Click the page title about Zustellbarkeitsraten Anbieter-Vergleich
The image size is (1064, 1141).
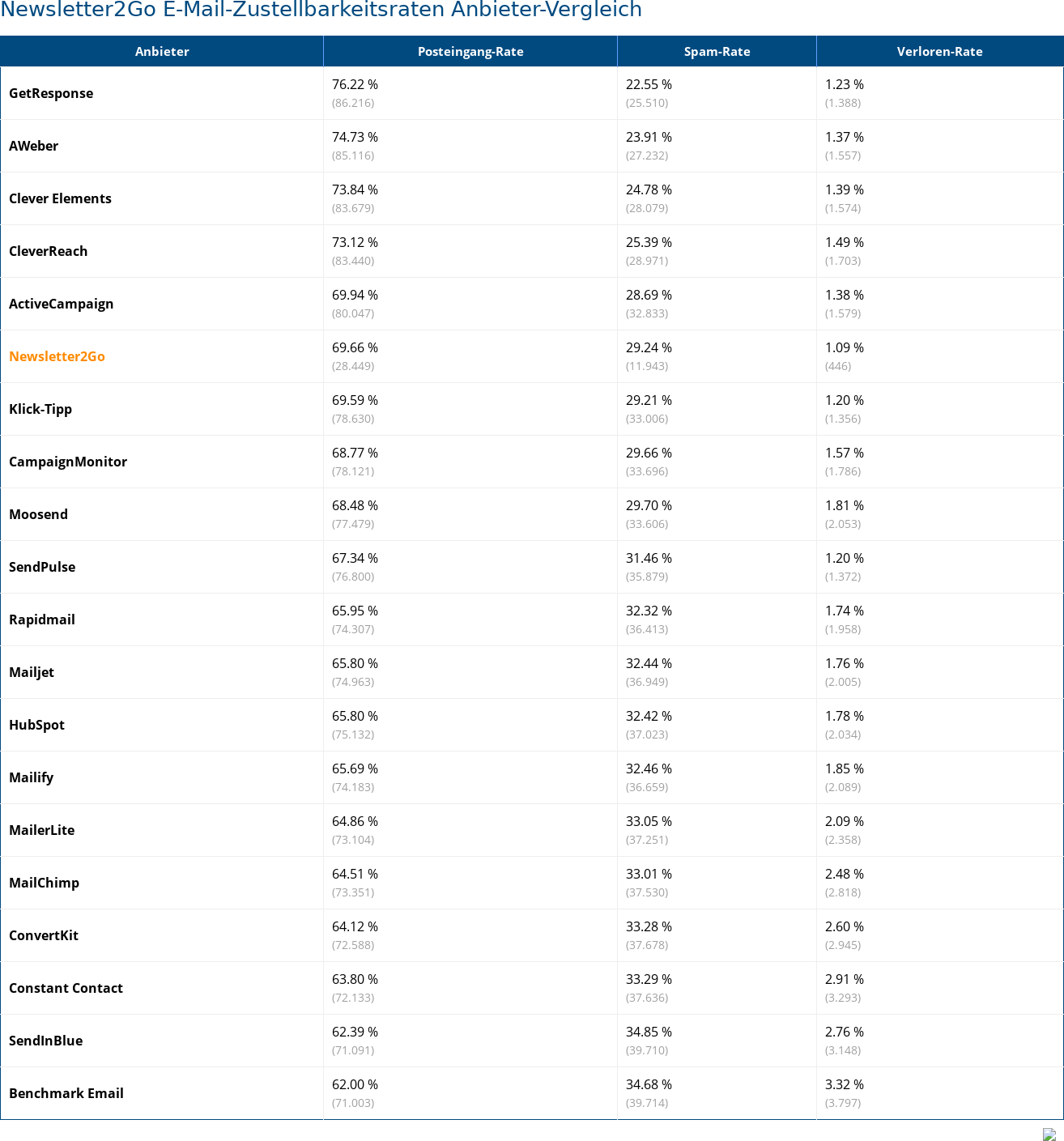tap(321, 11)
